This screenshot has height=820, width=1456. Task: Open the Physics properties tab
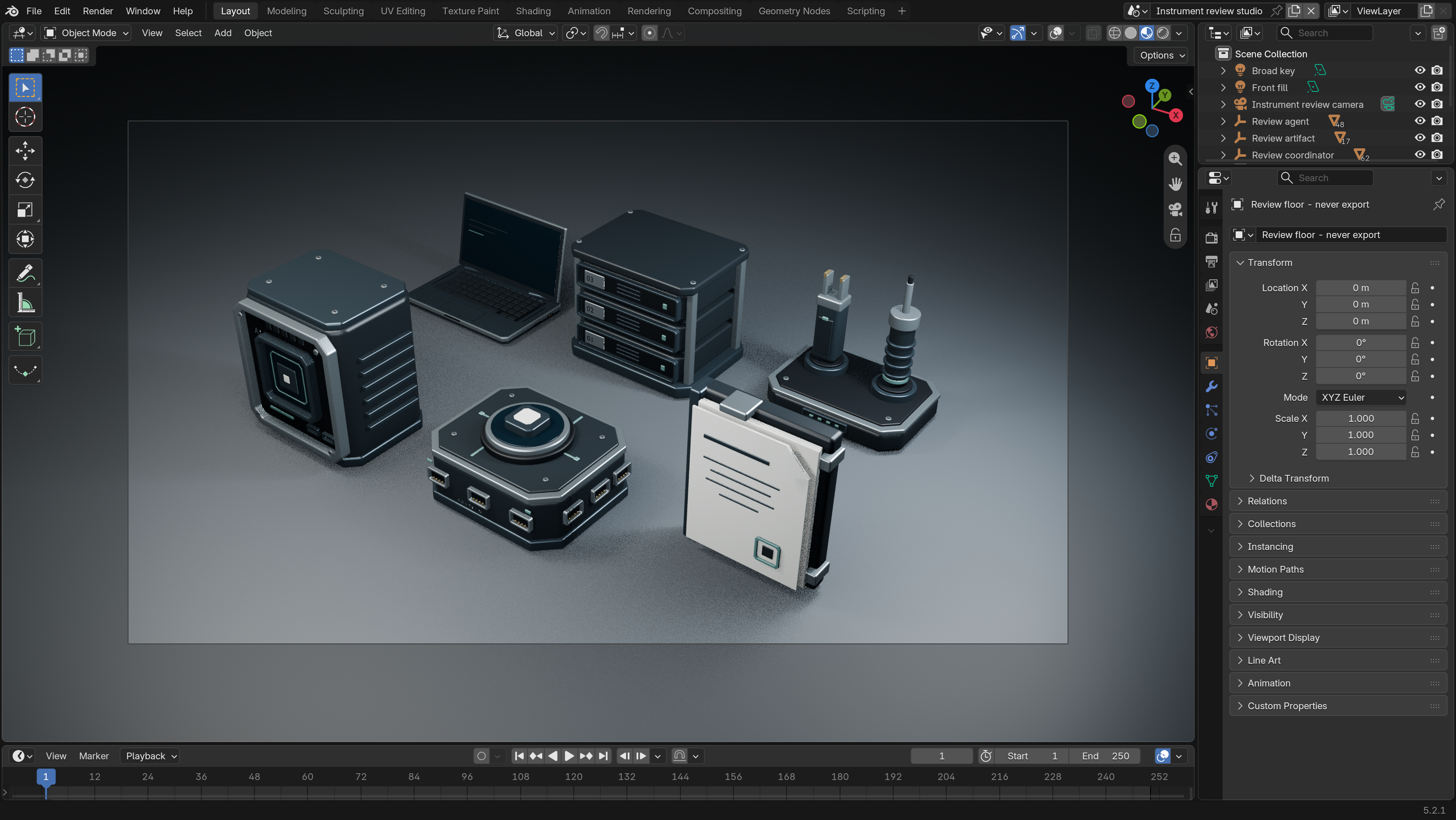tap(1211, 434)
